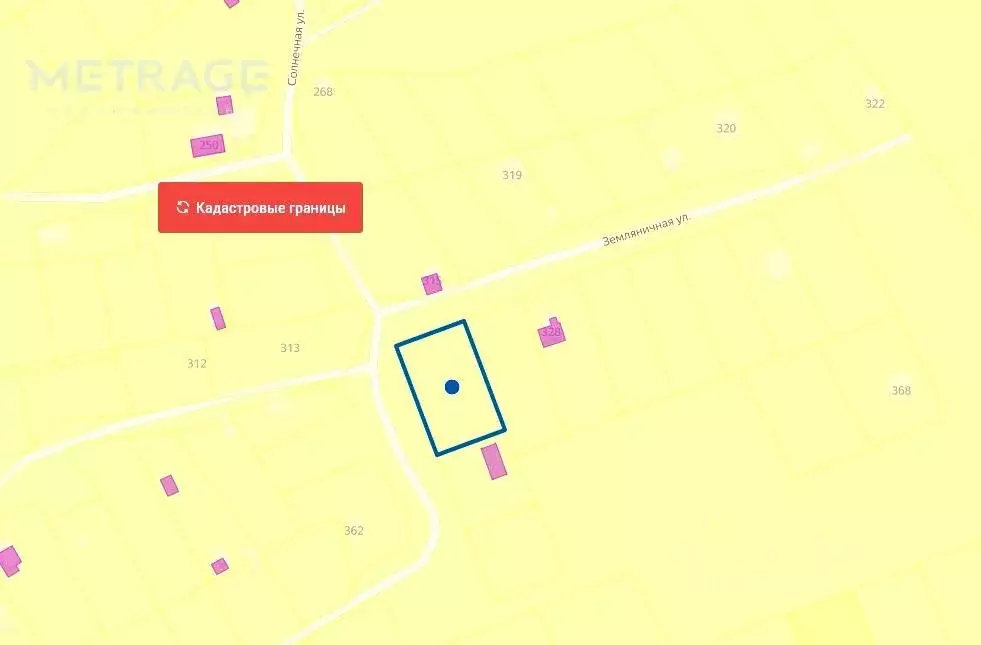The image size is (981, 645).
Task: Click plot number 320
Action: [x=726, y=128]
